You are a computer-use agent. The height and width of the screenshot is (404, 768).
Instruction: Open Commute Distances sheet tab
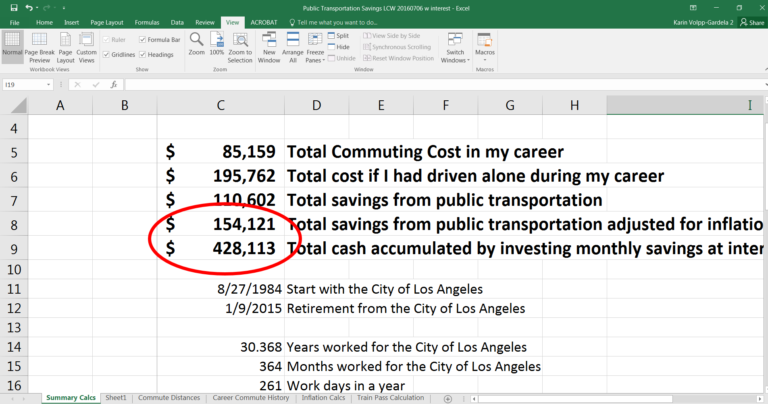pos(169,398)
